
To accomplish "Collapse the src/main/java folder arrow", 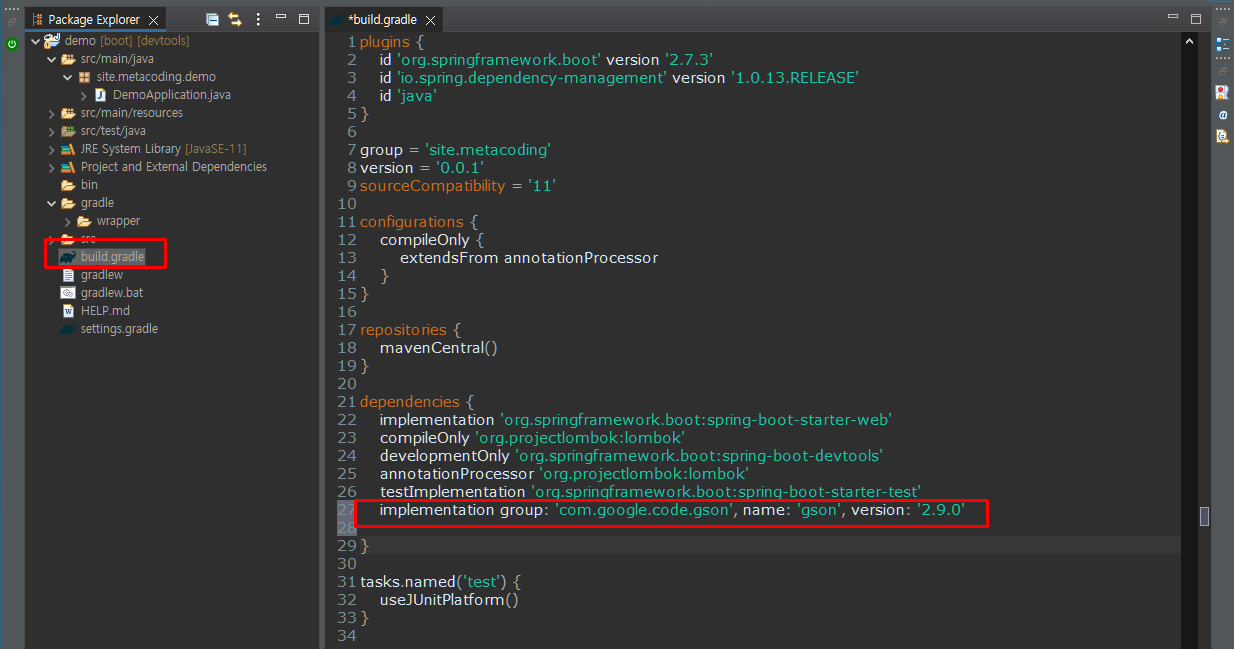I will (x=52, y=59).
